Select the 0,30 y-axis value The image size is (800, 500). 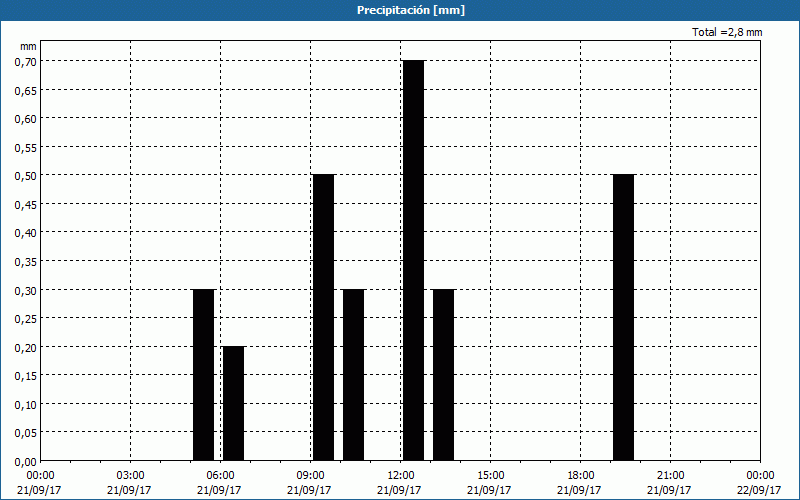[x=26, y=290]
